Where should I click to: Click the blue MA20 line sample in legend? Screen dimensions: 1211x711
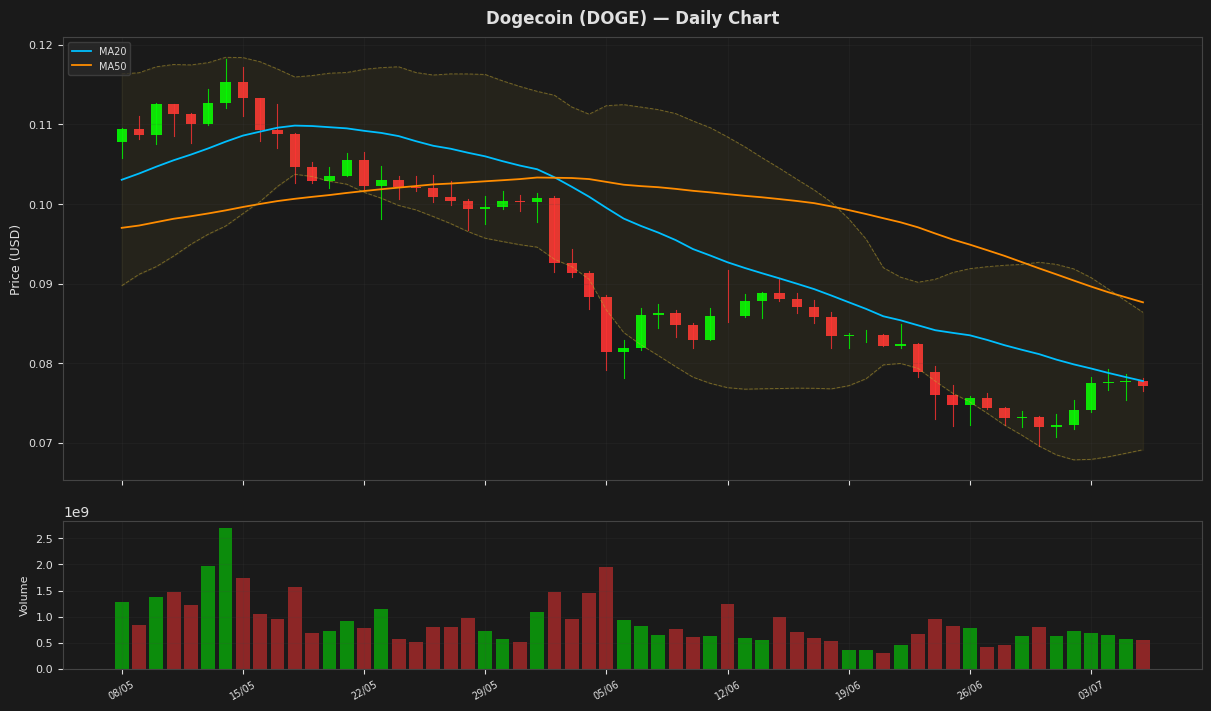coord(82,52)
